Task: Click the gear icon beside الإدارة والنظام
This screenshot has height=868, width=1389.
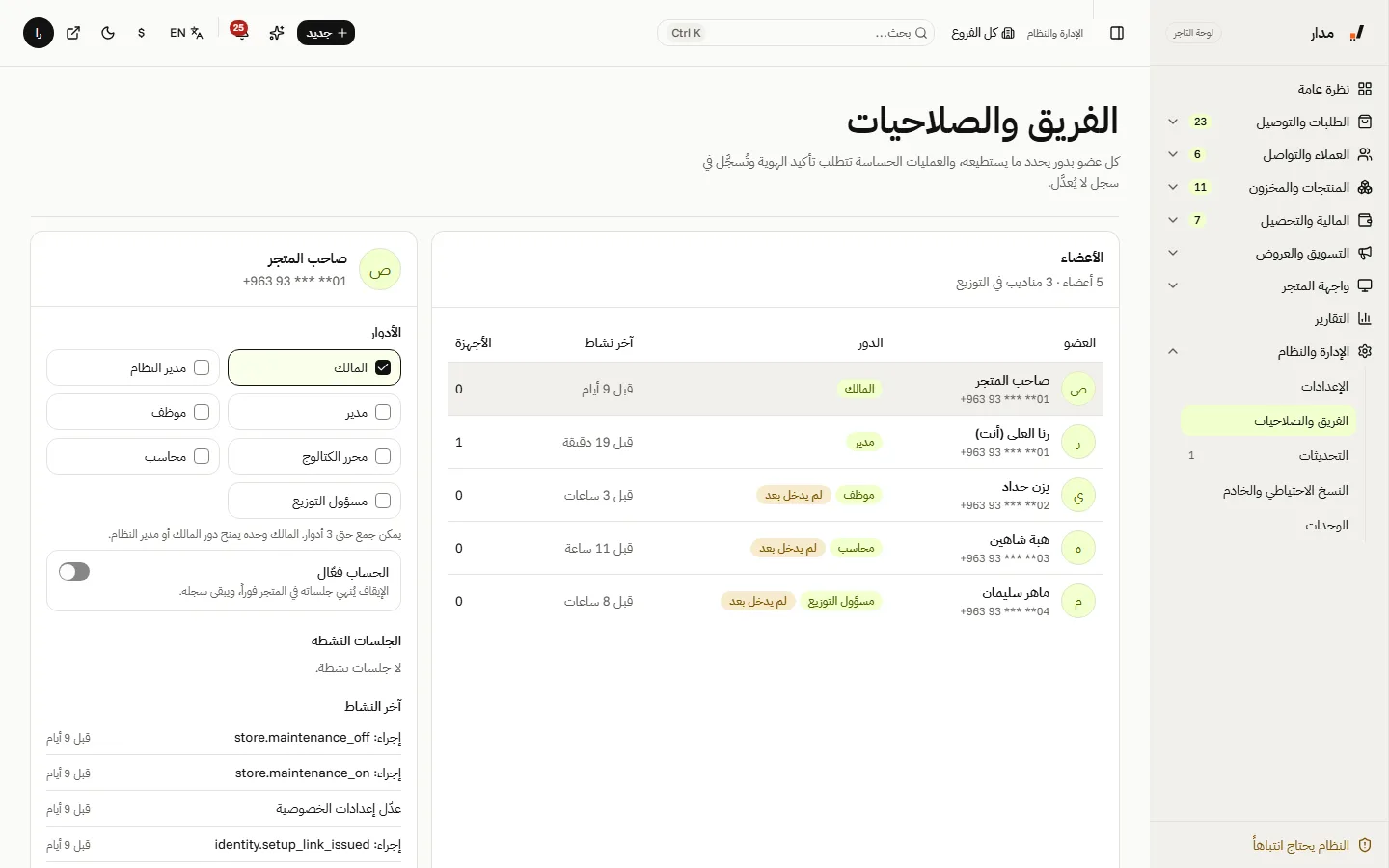Action: point(1364,351)
